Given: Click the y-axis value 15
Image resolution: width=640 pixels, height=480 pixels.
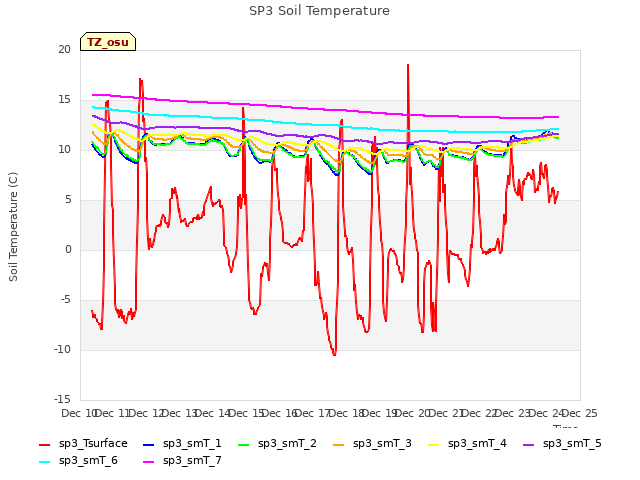Looking at the screenshot, I should click(64, 100).
